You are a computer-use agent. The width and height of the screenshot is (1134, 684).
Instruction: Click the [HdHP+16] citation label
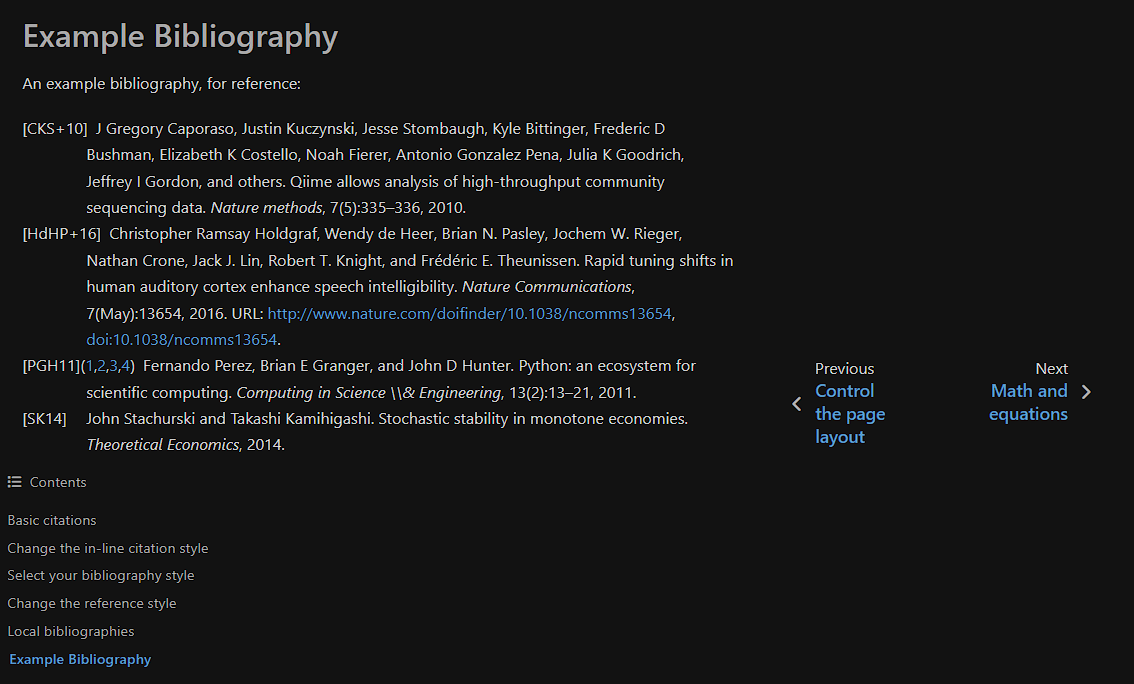[61, 234]
